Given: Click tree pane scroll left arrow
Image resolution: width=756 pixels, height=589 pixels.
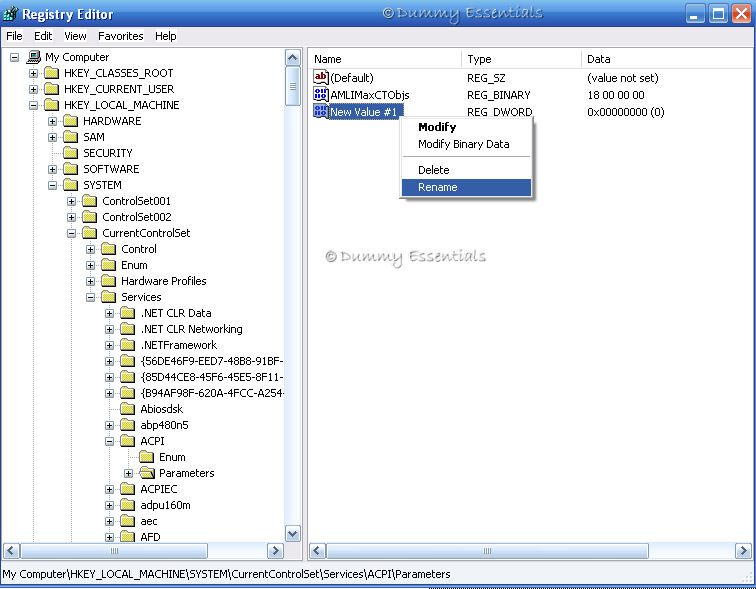Looking at the screenshot, I should tap(12, 551).
